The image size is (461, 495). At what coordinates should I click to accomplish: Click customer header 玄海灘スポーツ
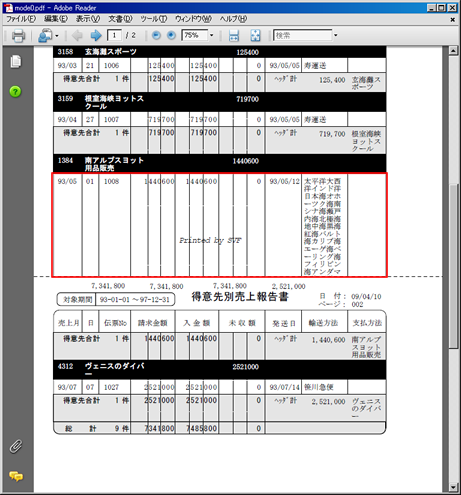tap(111, 52)
